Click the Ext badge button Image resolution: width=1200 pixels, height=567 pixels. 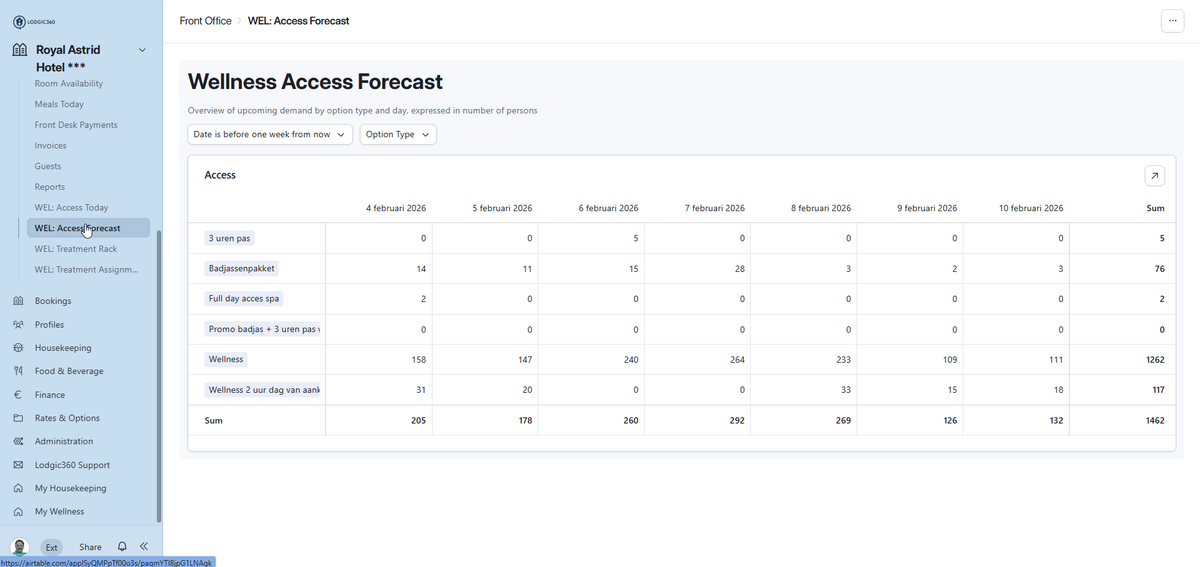pyautogui.click(x=52, y=547)
